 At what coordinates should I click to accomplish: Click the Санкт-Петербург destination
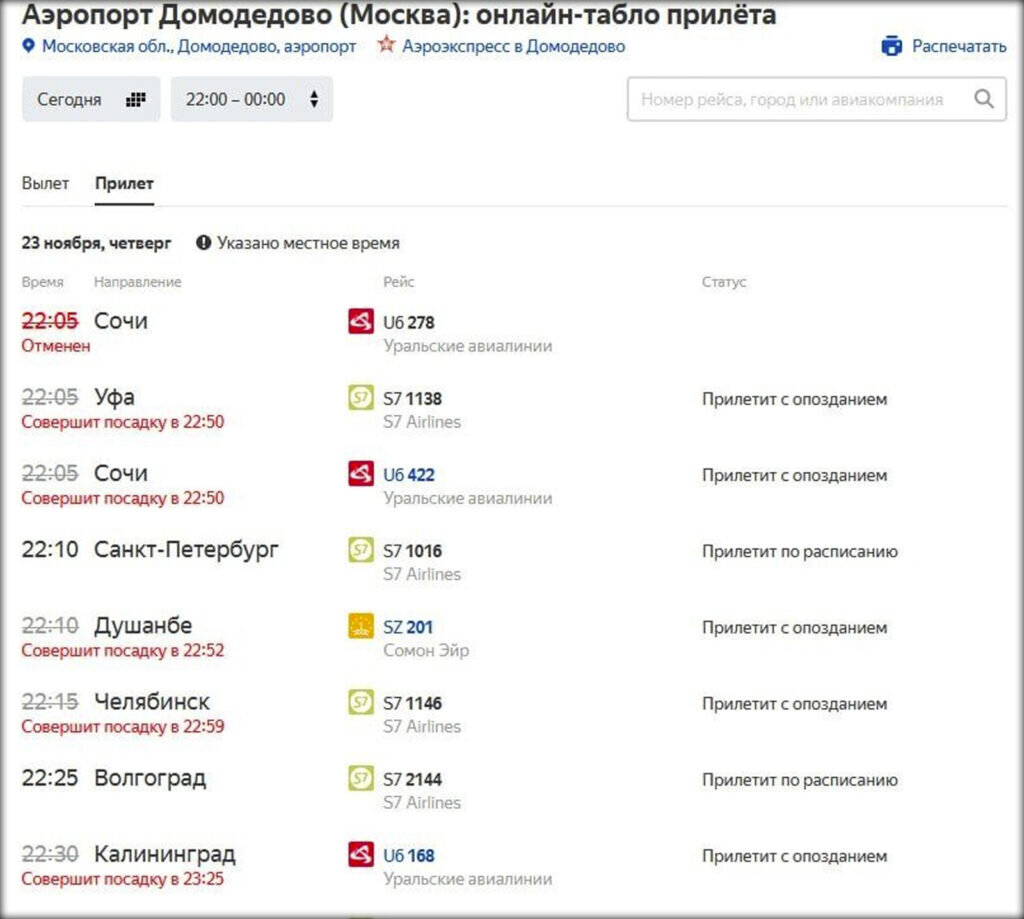[x=186, y=550]
